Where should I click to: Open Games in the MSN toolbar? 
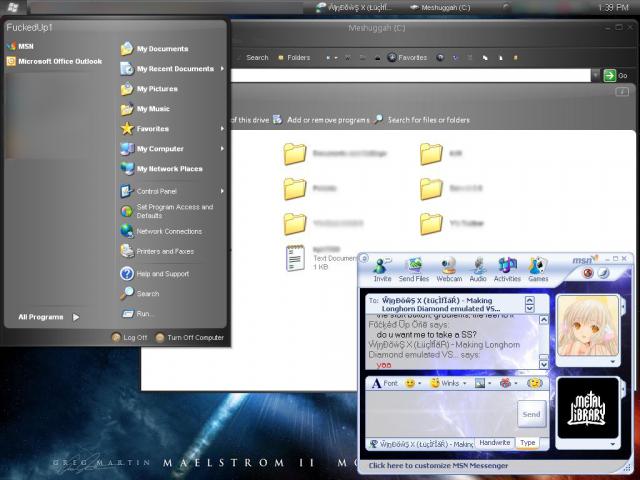tap(538, 270)
